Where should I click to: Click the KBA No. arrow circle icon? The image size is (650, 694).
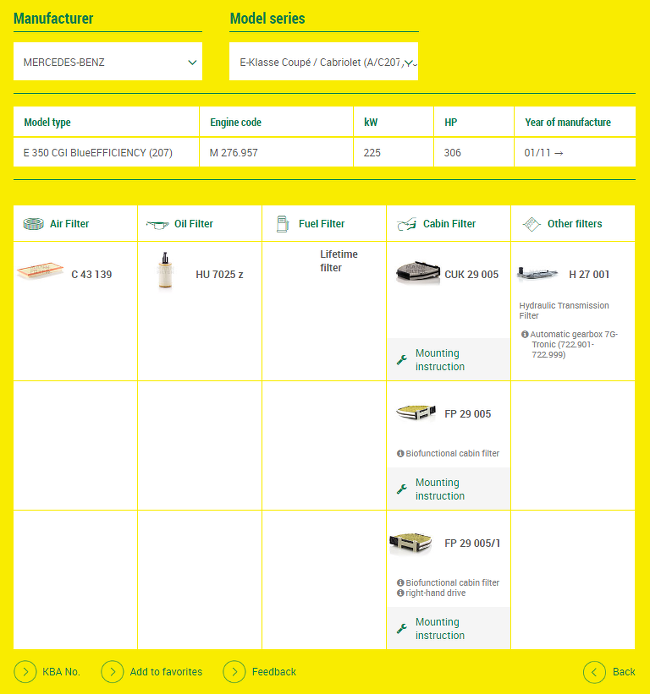25,672
